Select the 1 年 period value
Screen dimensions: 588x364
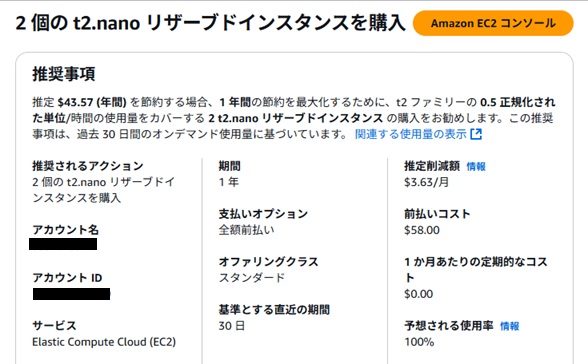[x=229, y=182]
